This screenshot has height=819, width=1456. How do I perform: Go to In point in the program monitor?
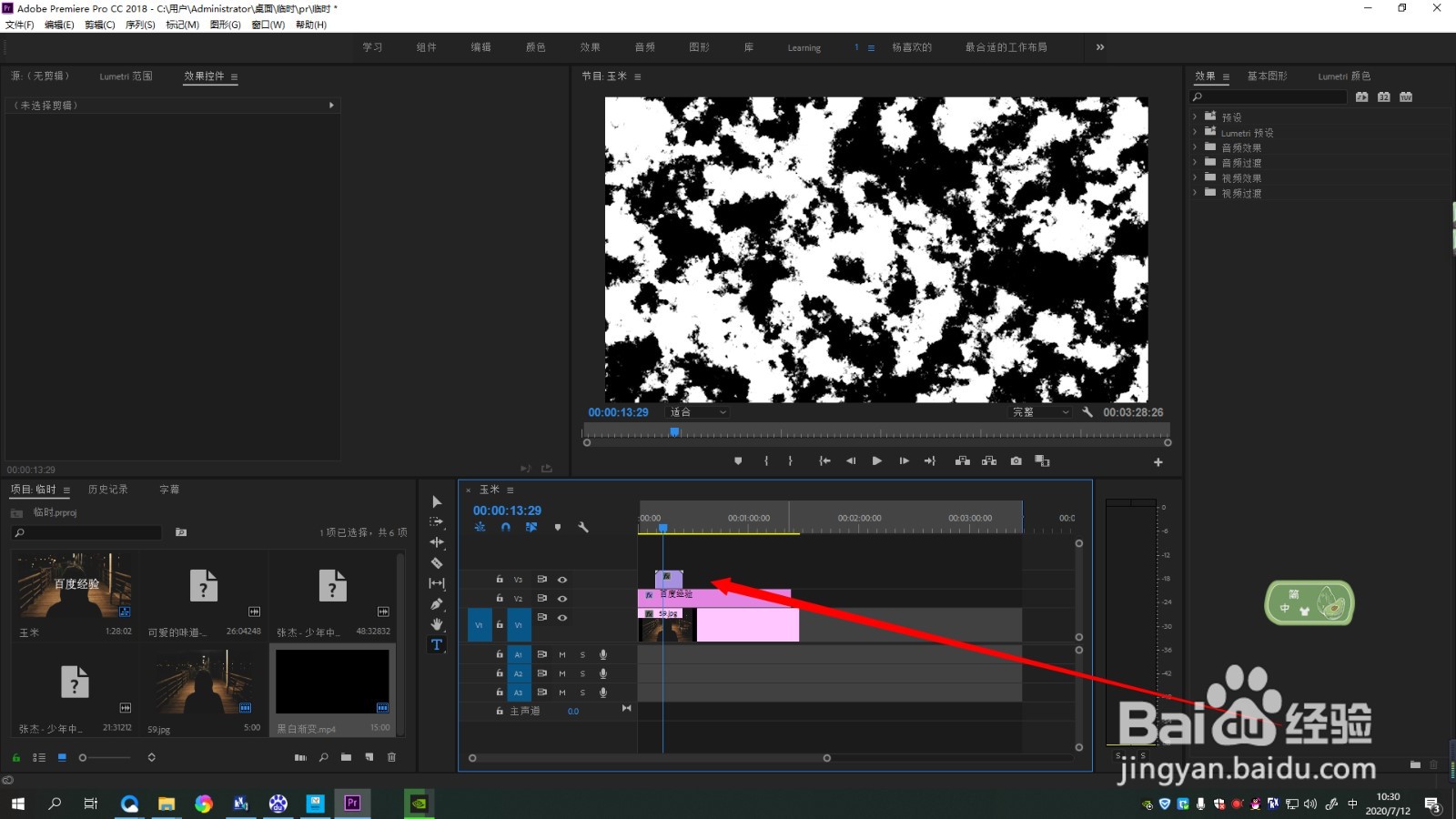click(824, 461)
